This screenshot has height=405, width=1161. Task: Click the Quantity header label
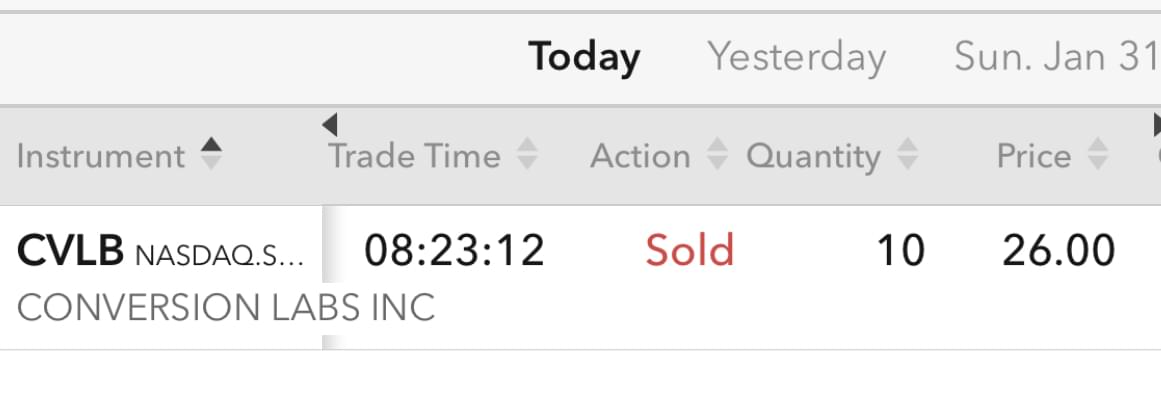(x=813, y=156)
